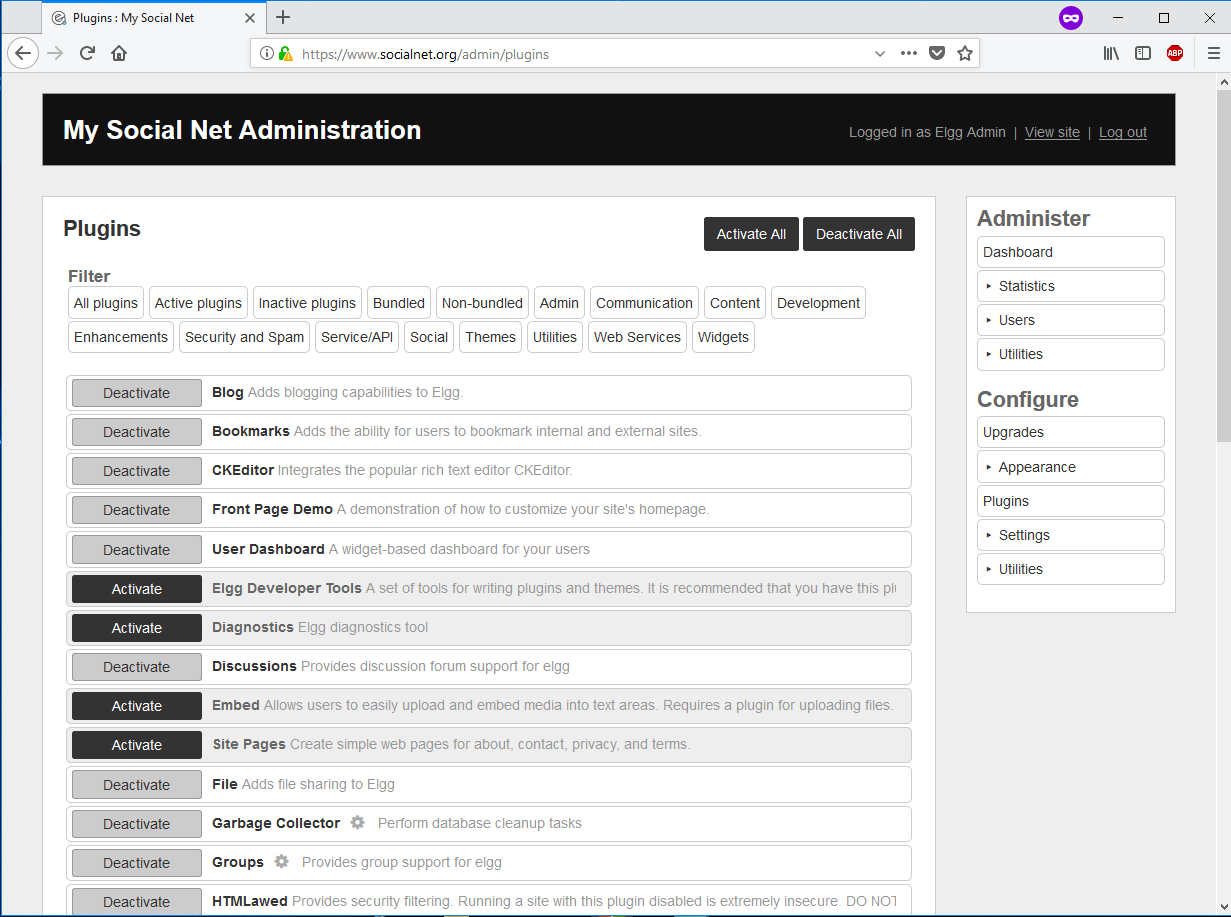1231x917 pixels.
Task: Select the Themes filter
Action: pyautogui.click(x=490, y=337)
